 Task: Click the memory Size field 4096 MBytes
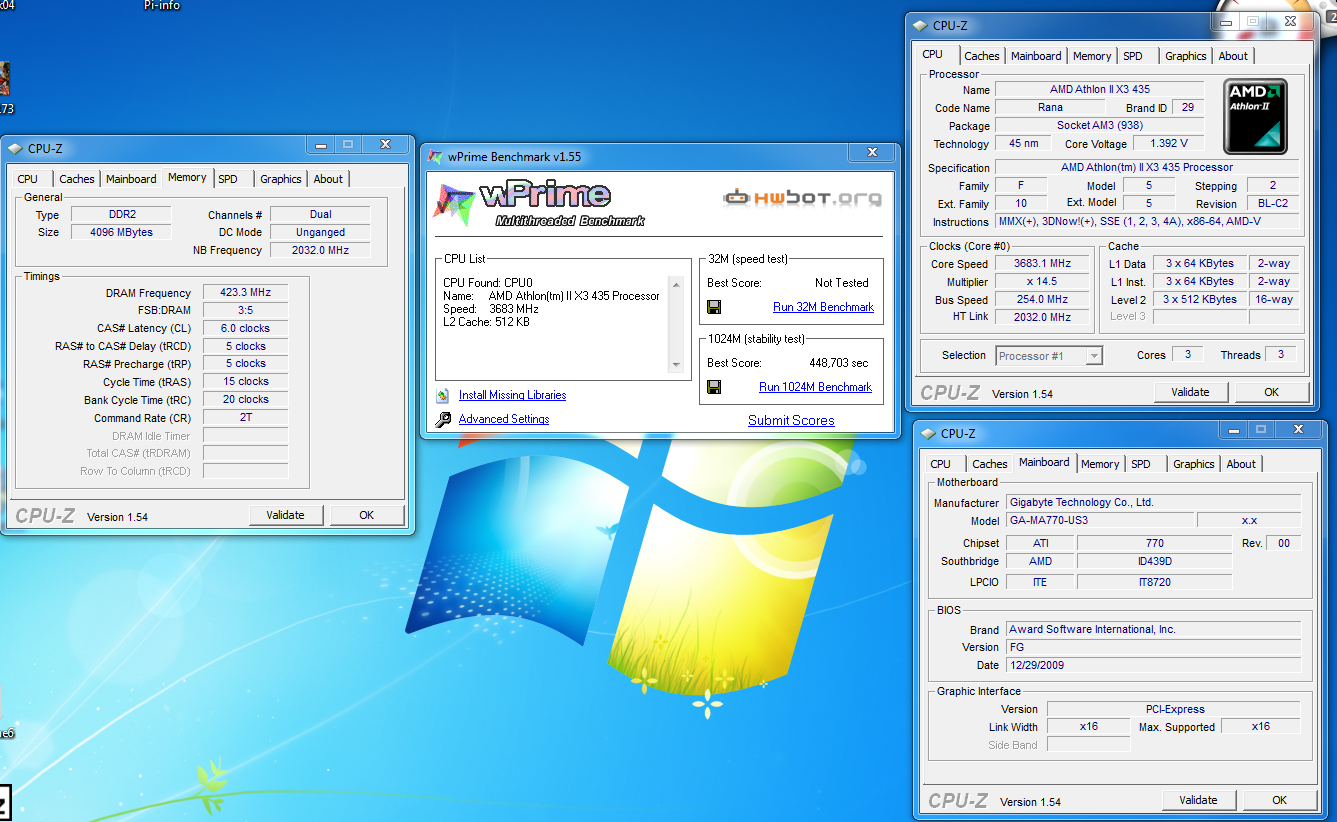coord(121,232)
